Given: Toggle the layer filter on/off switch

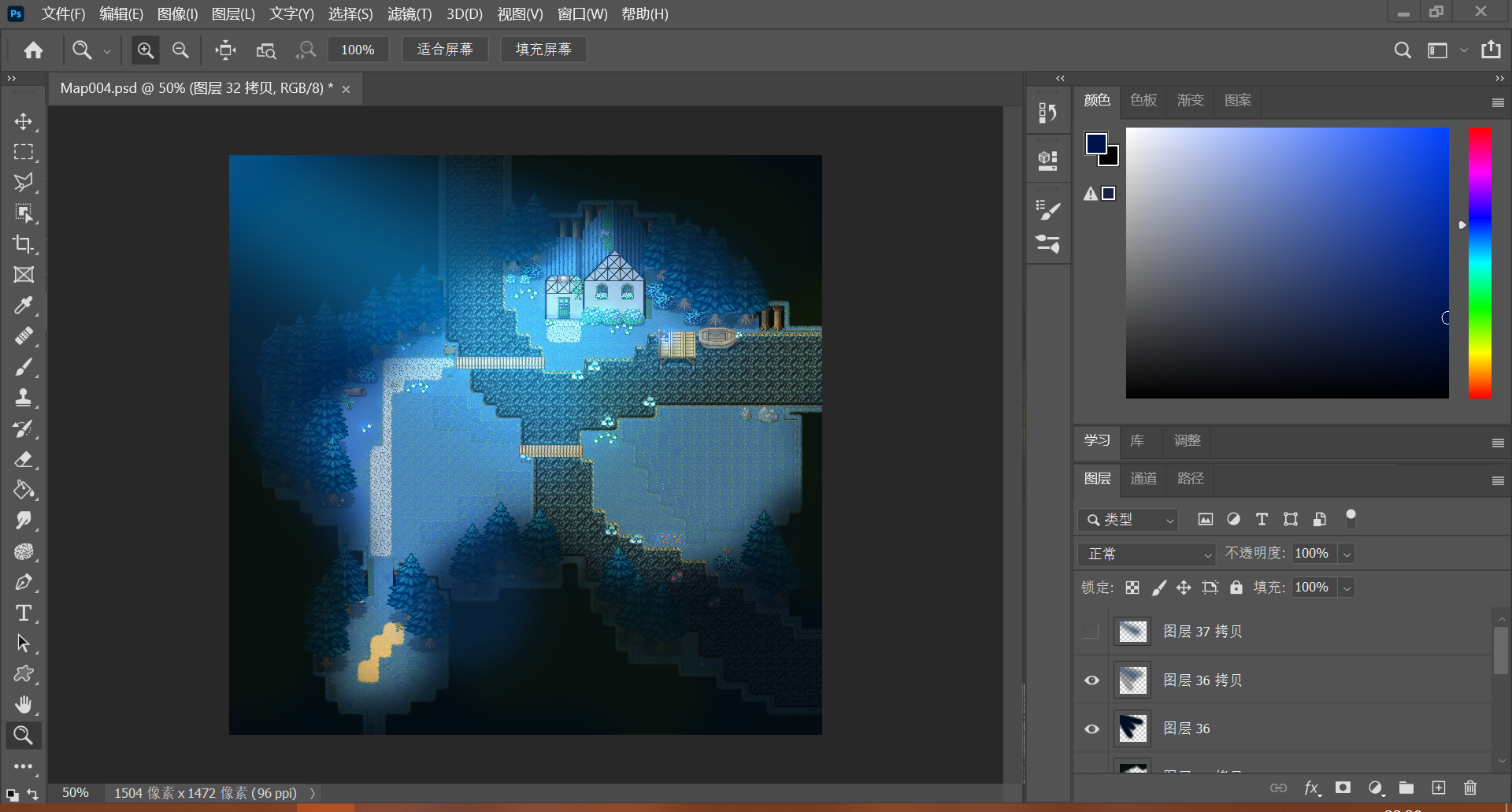Looking at the screenshot, I should click(x=1351, y=518).
